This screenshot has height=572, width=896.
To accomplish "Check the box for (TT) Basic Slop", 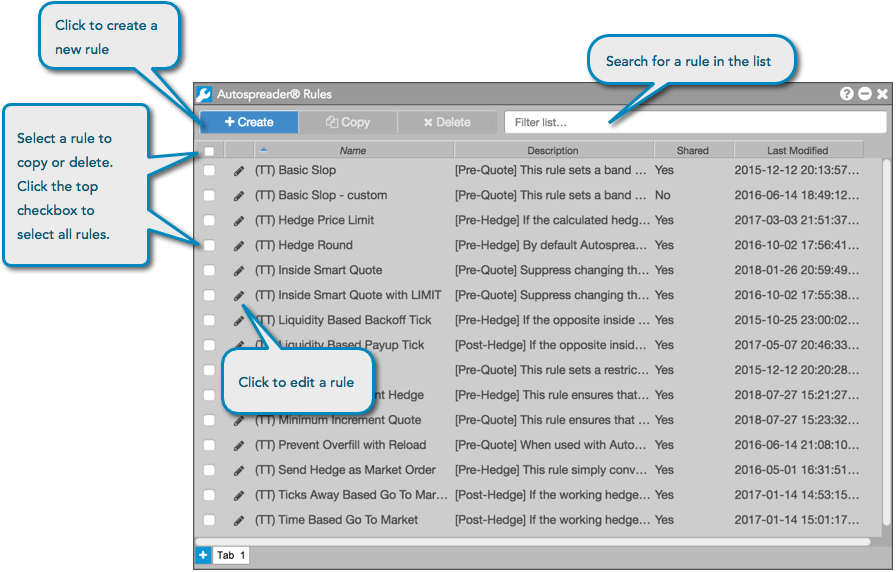I will [209, 170].
